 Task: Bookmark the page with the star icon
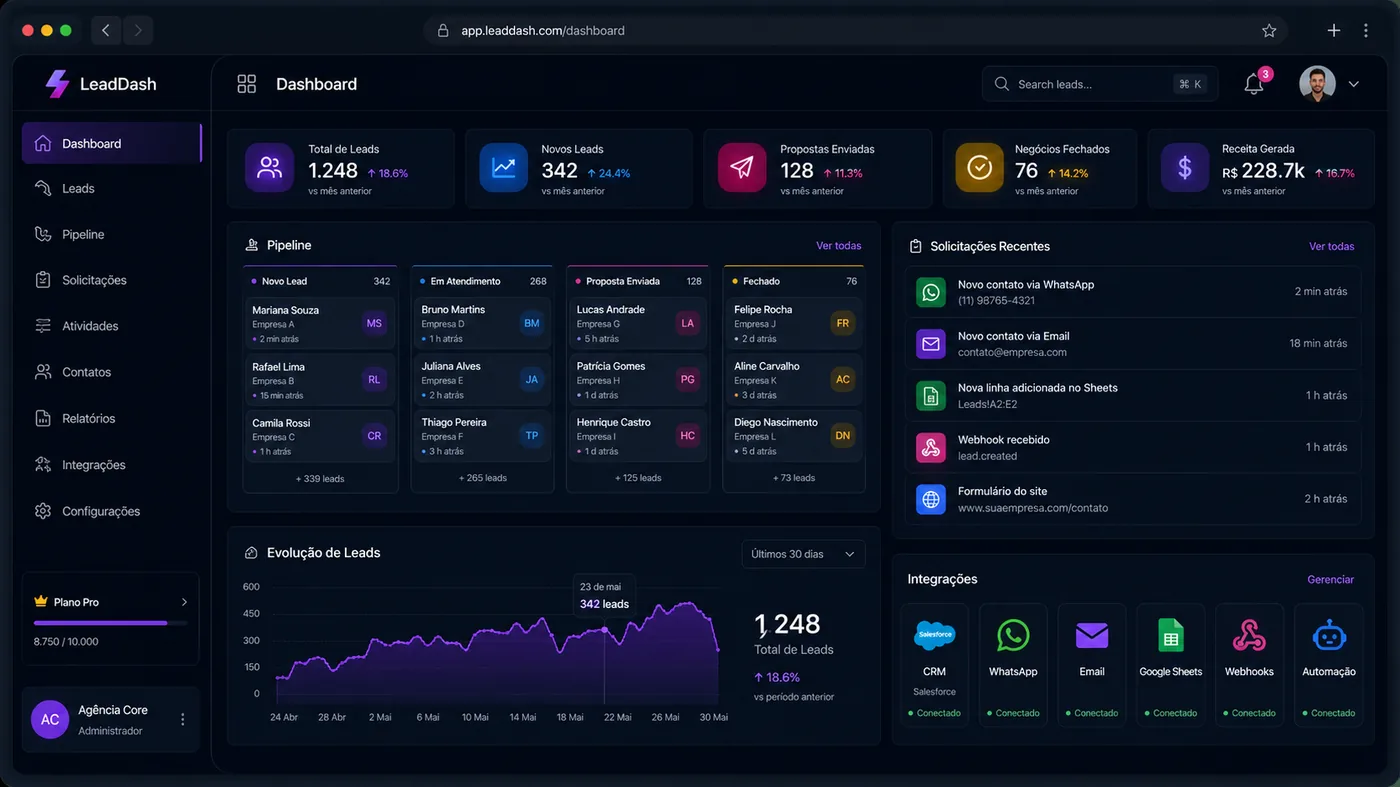pos(1269,31)
